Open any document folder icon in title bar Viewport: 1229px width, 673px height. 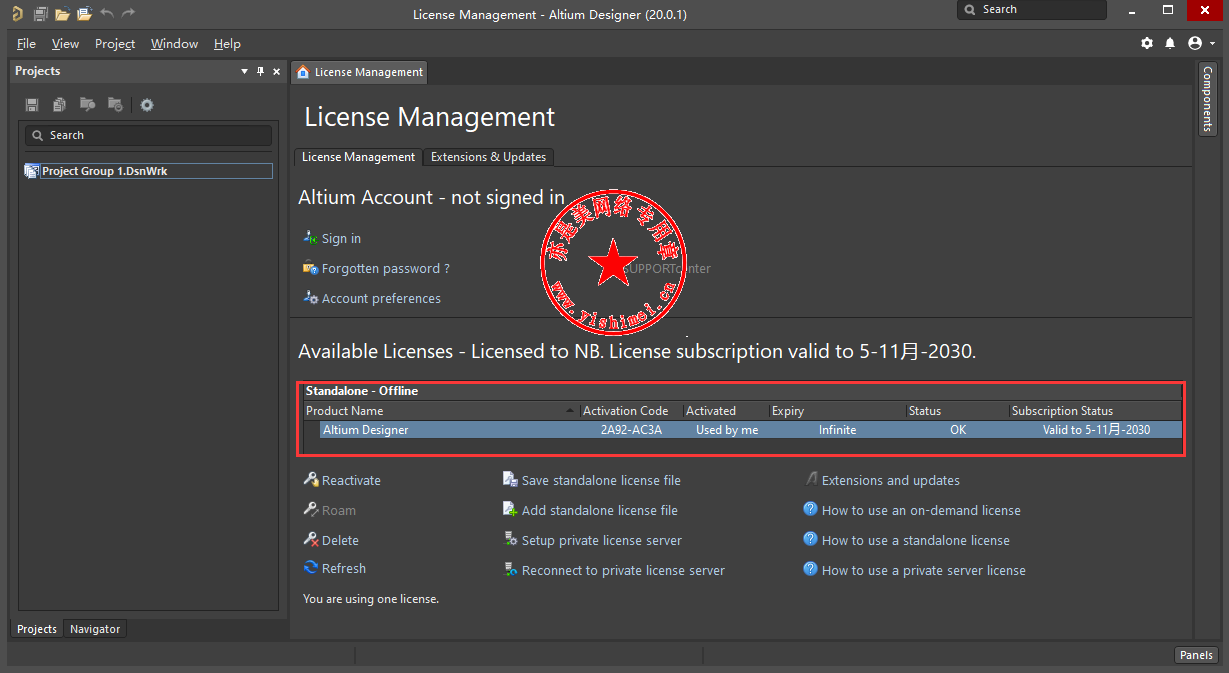click(x=62, y=14)
